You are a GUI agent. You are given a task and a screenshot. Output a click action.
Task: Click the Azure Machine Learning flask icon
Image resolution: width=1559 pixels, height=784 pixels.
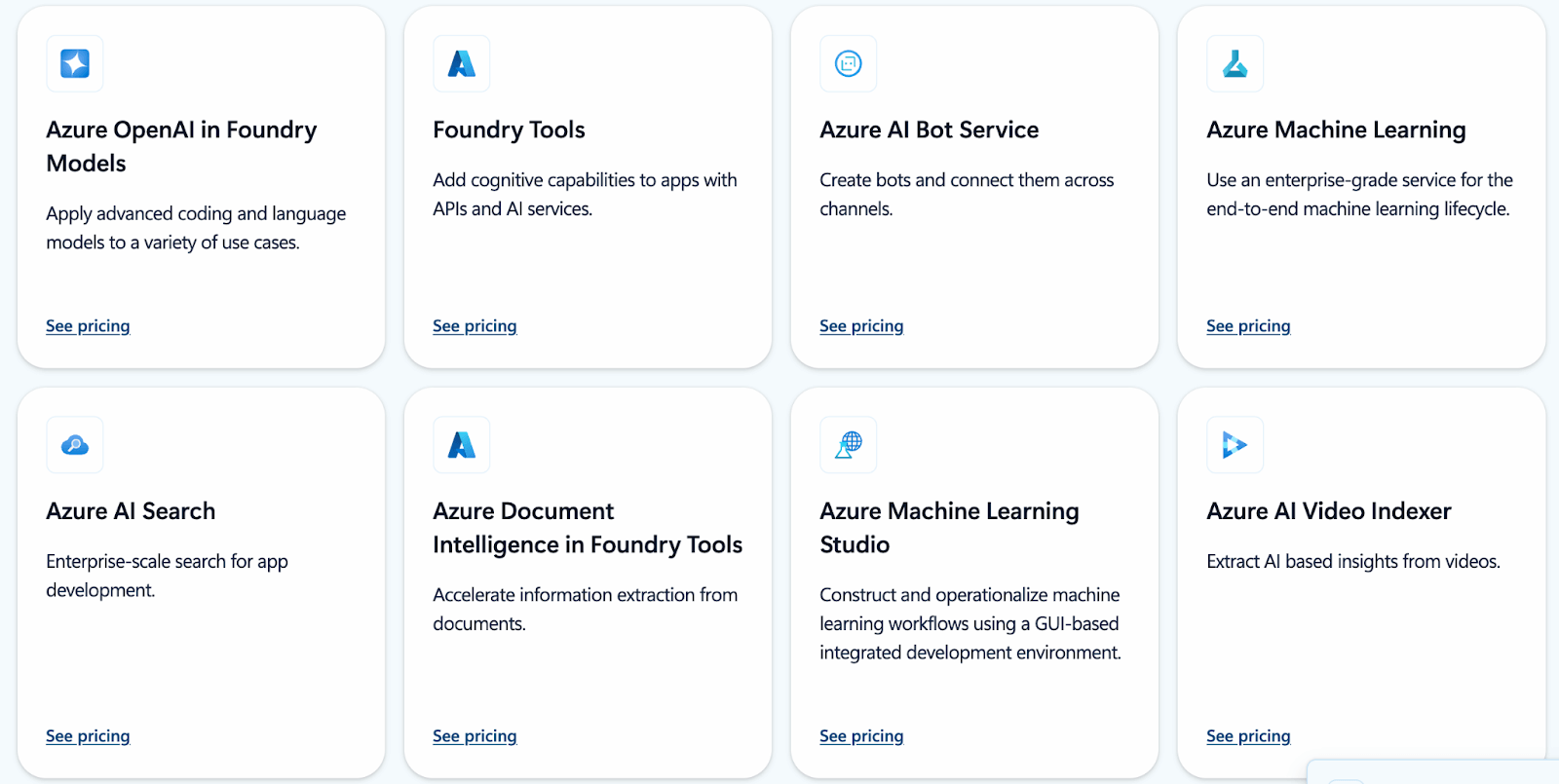click(x=1236, y=63)
